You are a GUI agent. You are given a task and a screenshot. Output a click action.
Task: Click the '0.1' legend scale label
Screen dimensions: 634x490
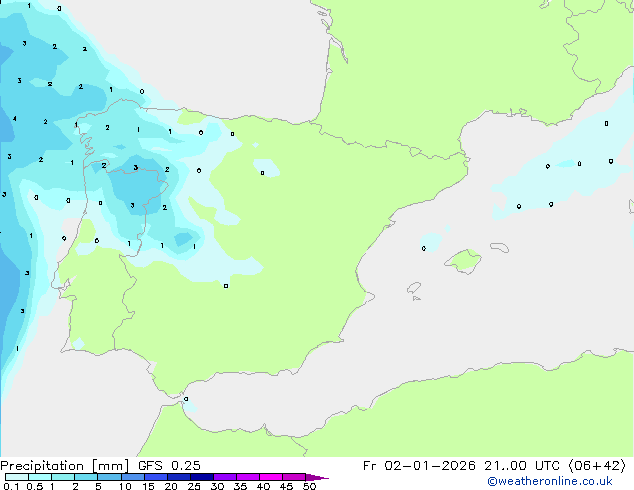point(11,486)
